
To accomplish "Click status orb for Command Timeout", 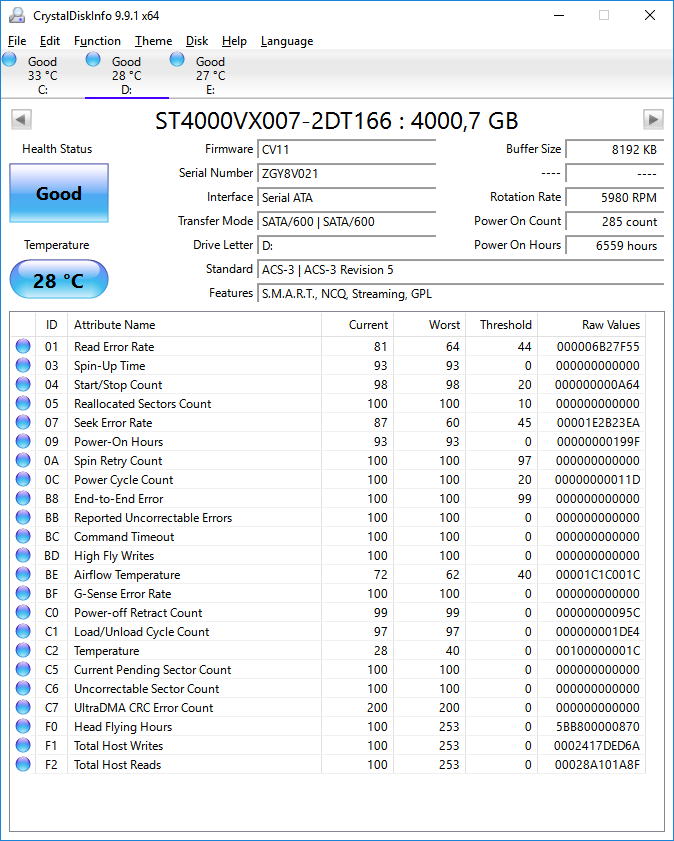I will (x=23, y=536).
